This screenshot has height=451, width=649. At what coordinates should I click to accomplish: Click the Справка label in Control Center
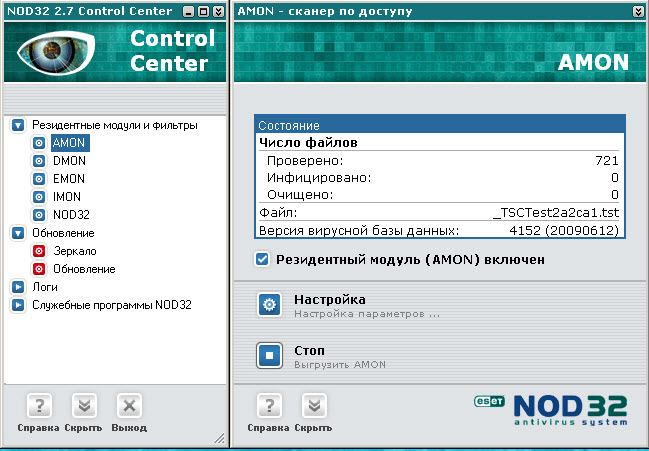pyautogui.click(x=38, y=428)
